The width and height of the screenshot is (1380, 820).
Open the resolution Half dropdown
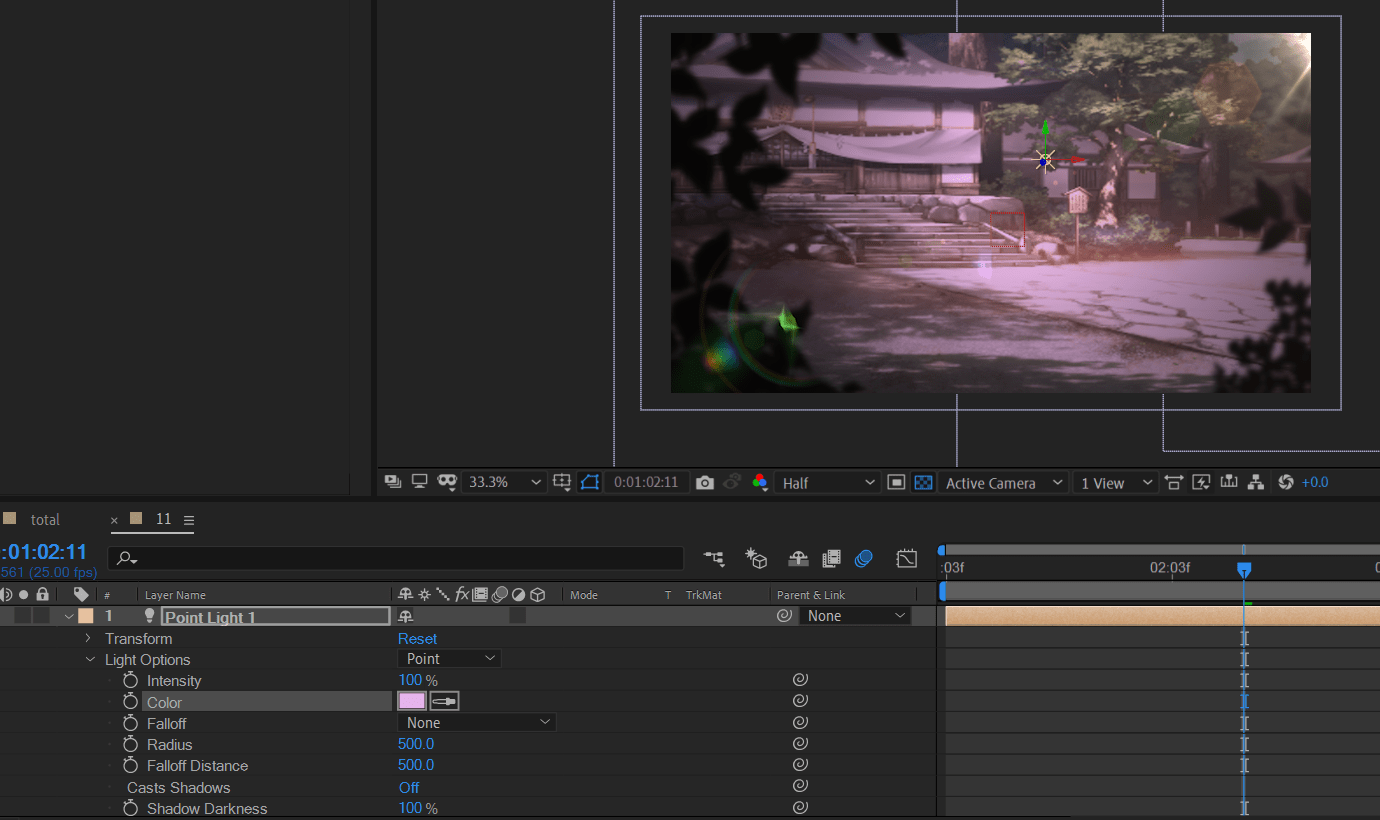[828, 482]
